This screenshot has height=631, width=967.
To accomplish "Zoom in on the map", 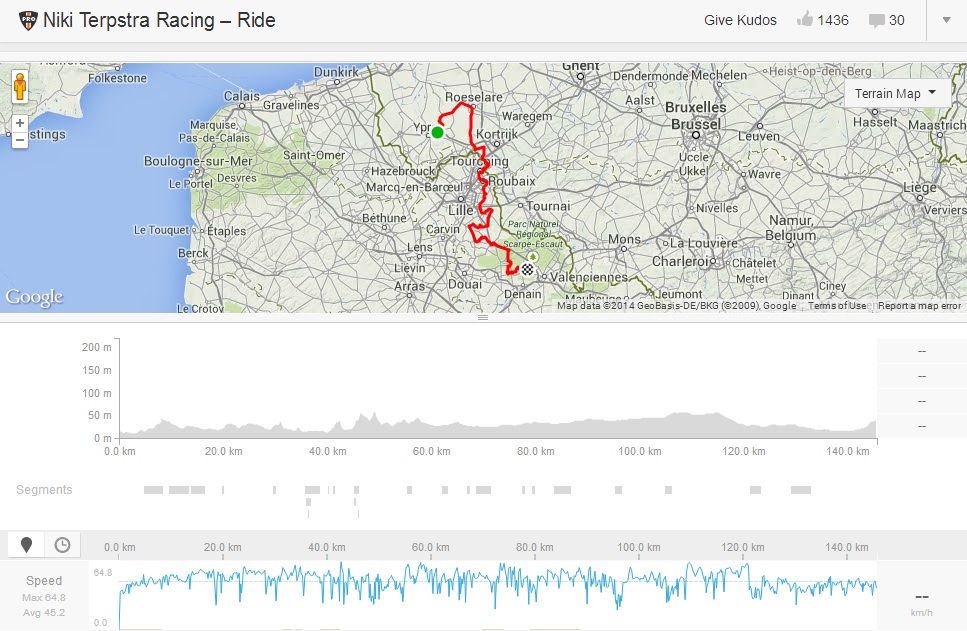I will pos(19,123).
